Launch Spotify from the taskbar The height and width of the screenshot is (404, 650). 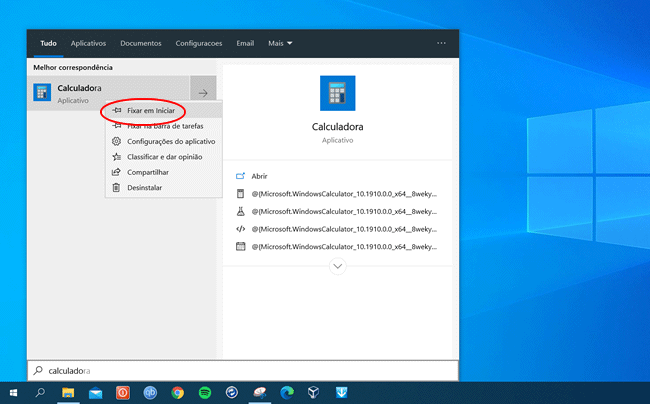(x=204, y=393)
